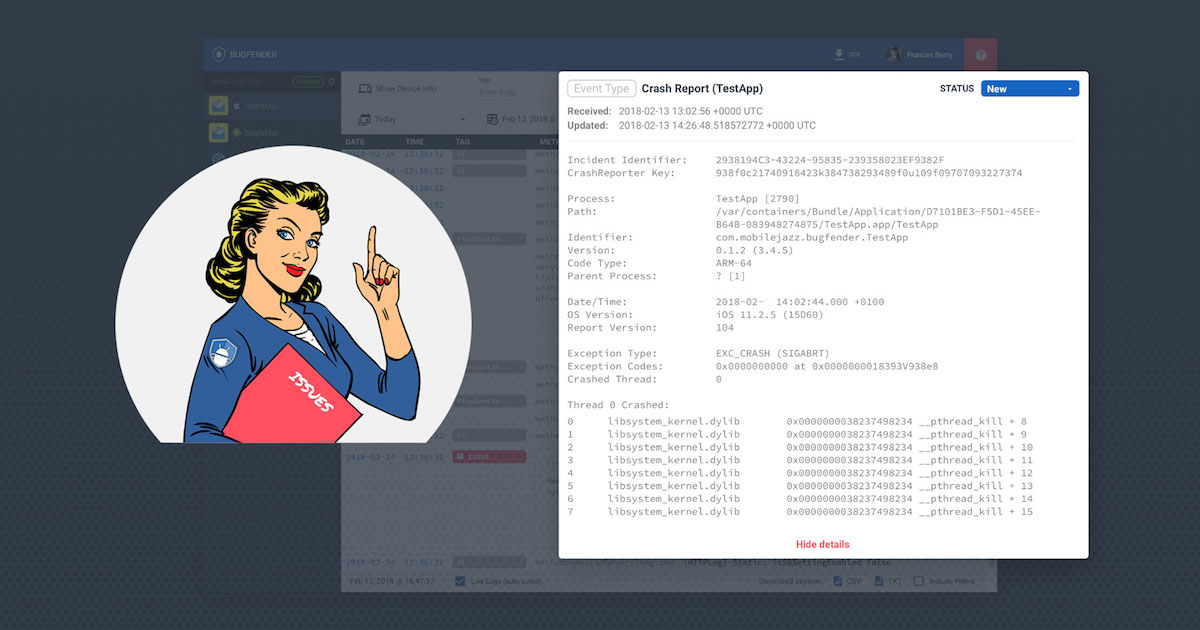The height and width of the screenshot is (630, 1200).
Task: Click the Crash Report (TestApp) title
Action: tap(702, 89)
